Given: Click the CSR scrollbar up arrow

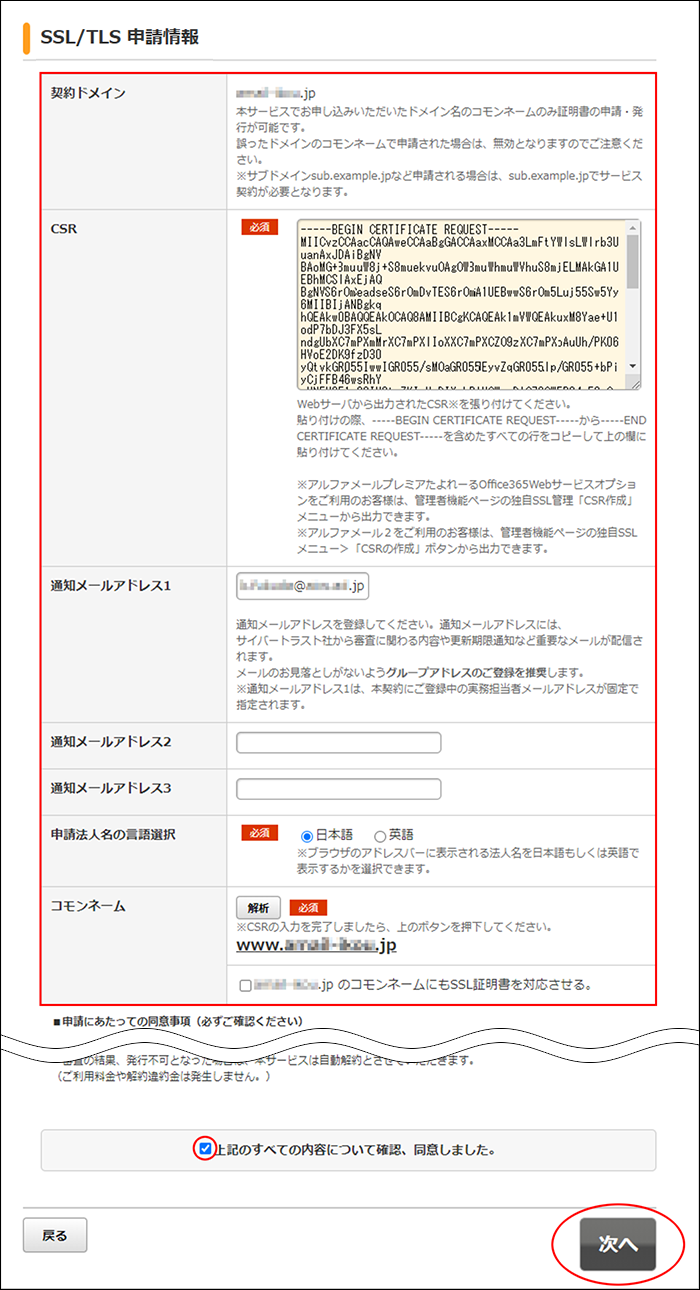Looking at the screenshot, I should pyautogui.click(x=633, y=228).
